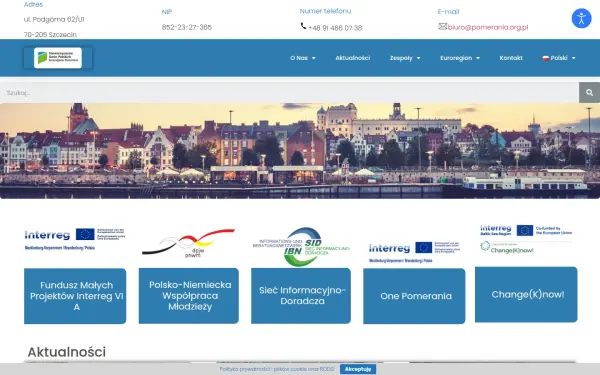The width and height of the screenshot is (600, 375).
Task: Click the search magnifier button
Action: click(589, 92)
